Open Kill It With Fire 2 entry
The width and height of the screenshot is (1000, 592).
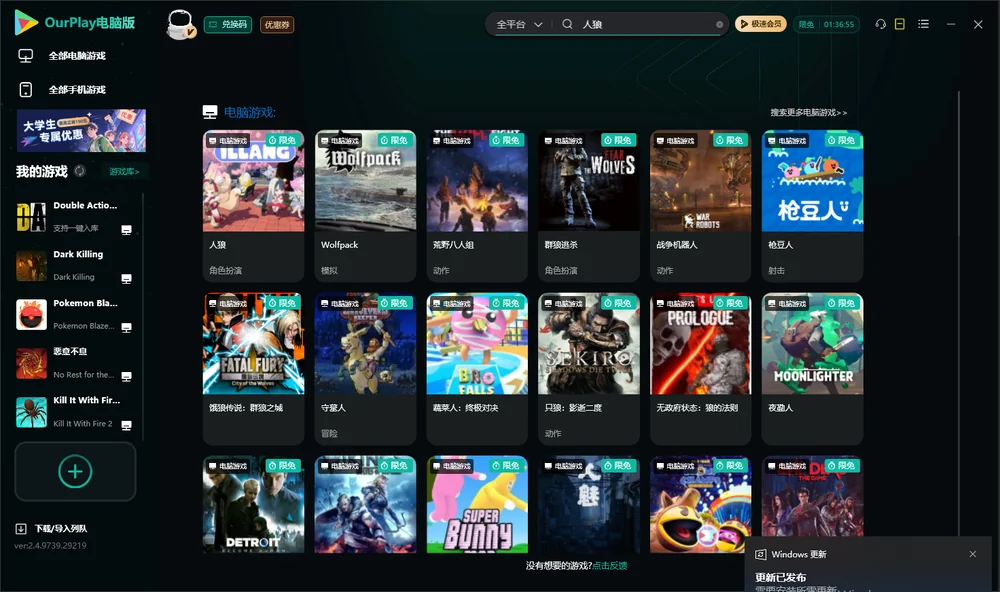click(x=75, y=412)
